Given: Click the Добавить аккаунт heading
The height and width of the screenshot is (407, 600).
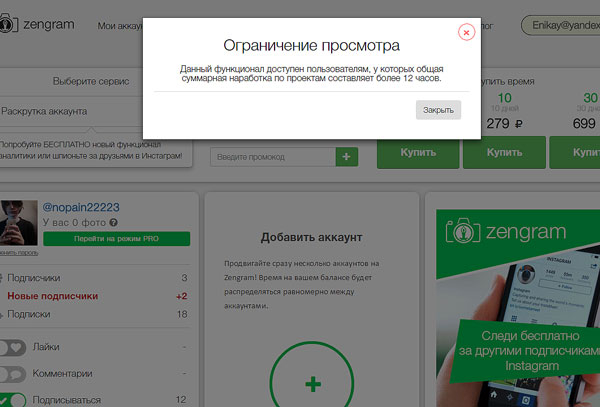Looking at the screenshot, I should click(x=311, y=238).
